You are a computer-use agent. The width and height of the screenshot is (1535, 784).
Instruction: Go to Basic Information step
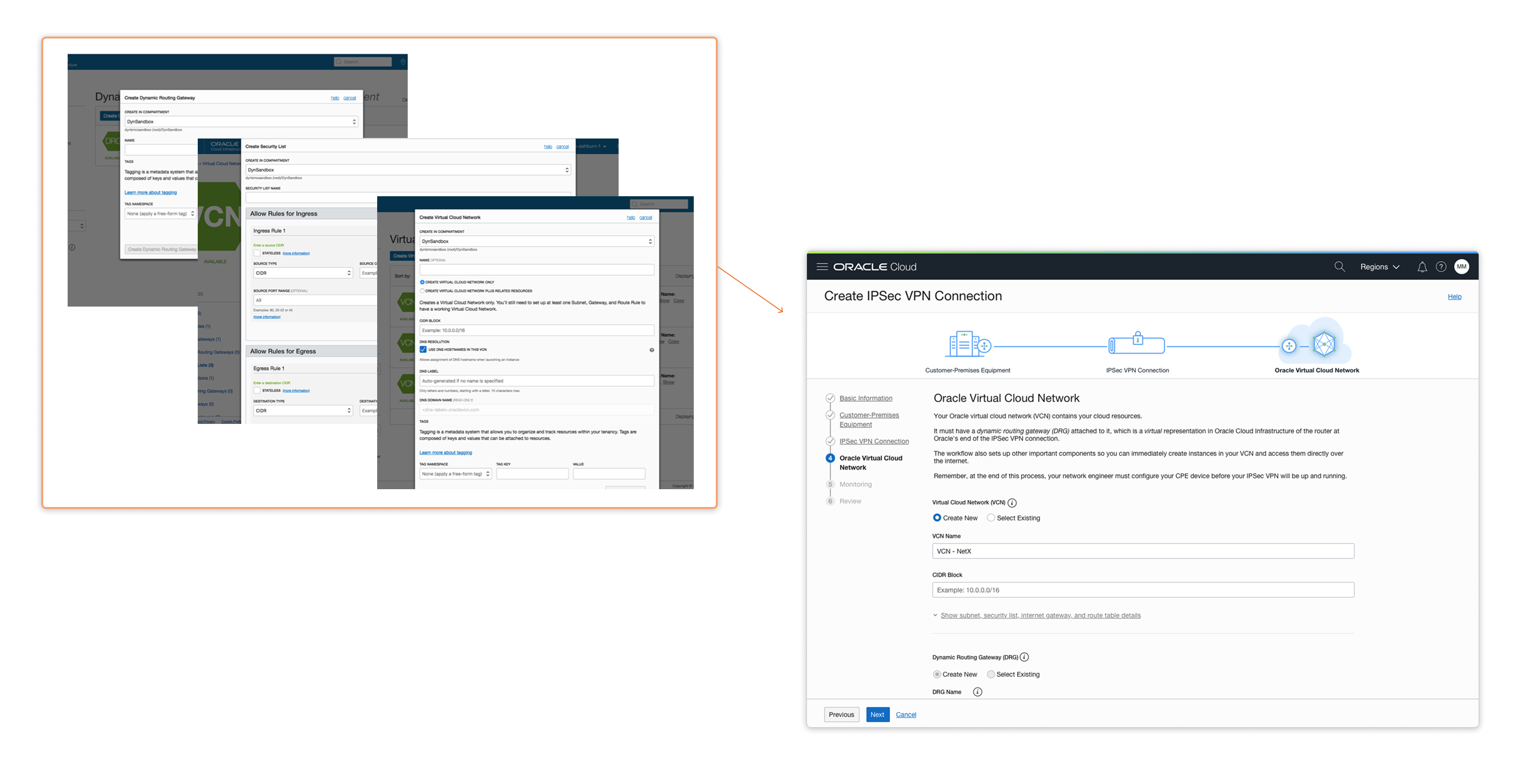865,398
